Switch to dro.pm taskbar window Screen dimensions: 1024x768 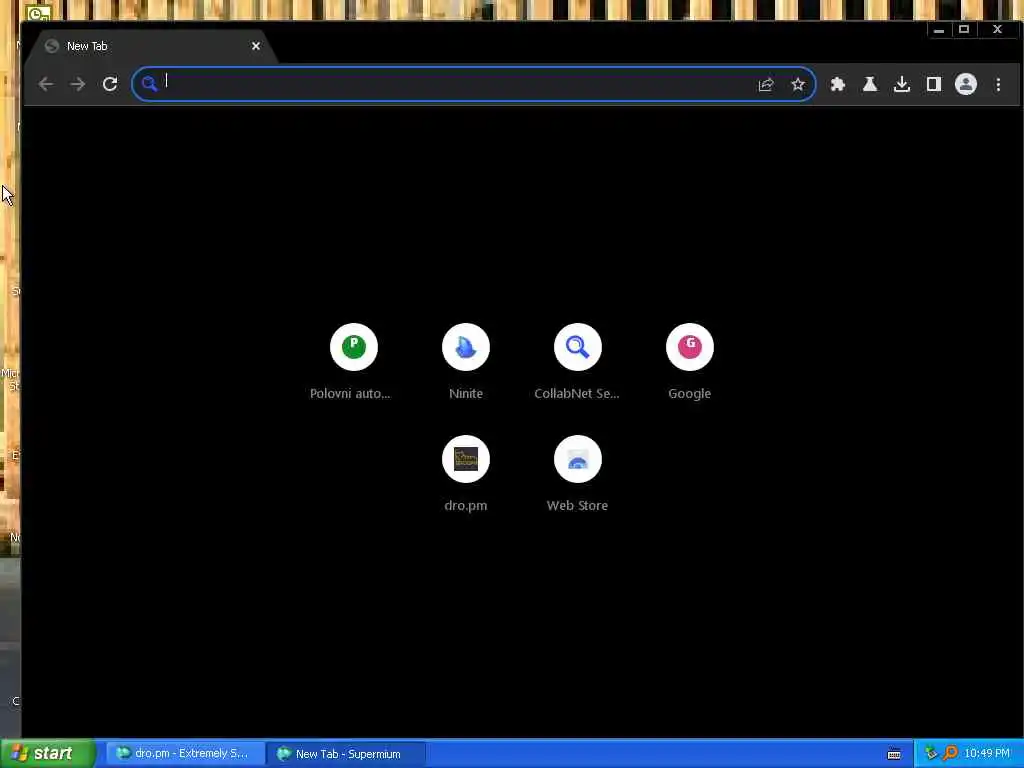click(x=185, y=754)
